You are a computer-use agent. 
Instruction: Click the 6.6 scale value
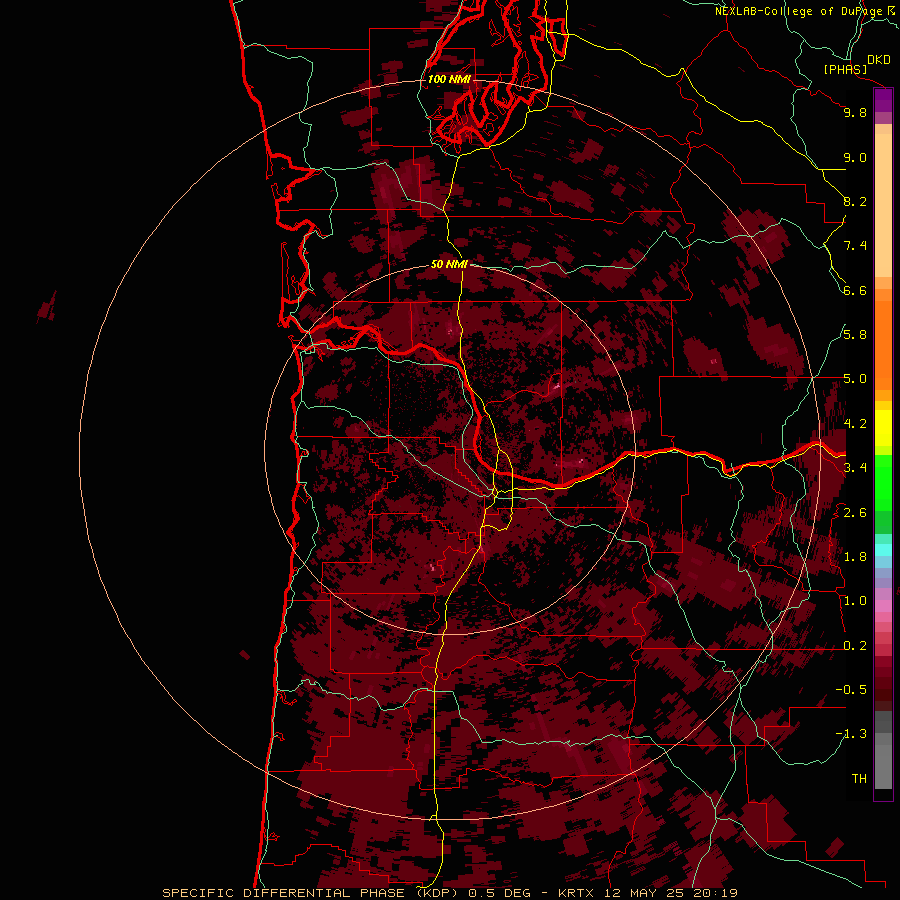pyautogui.click(x=855, y=290)
